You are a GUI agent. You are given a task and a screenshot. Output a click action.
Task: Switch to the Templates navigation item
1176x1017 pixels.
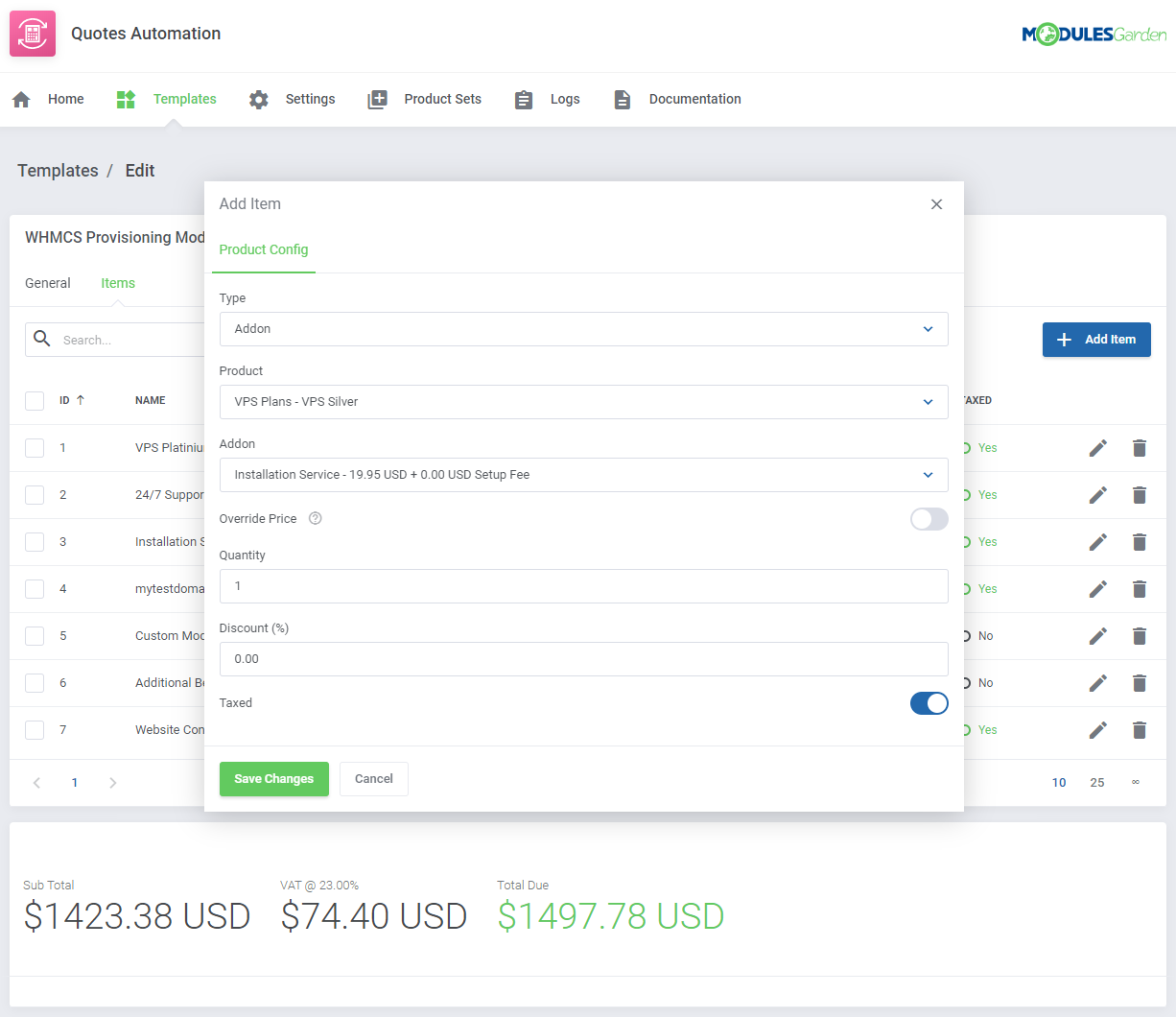[x=184, y=98]
